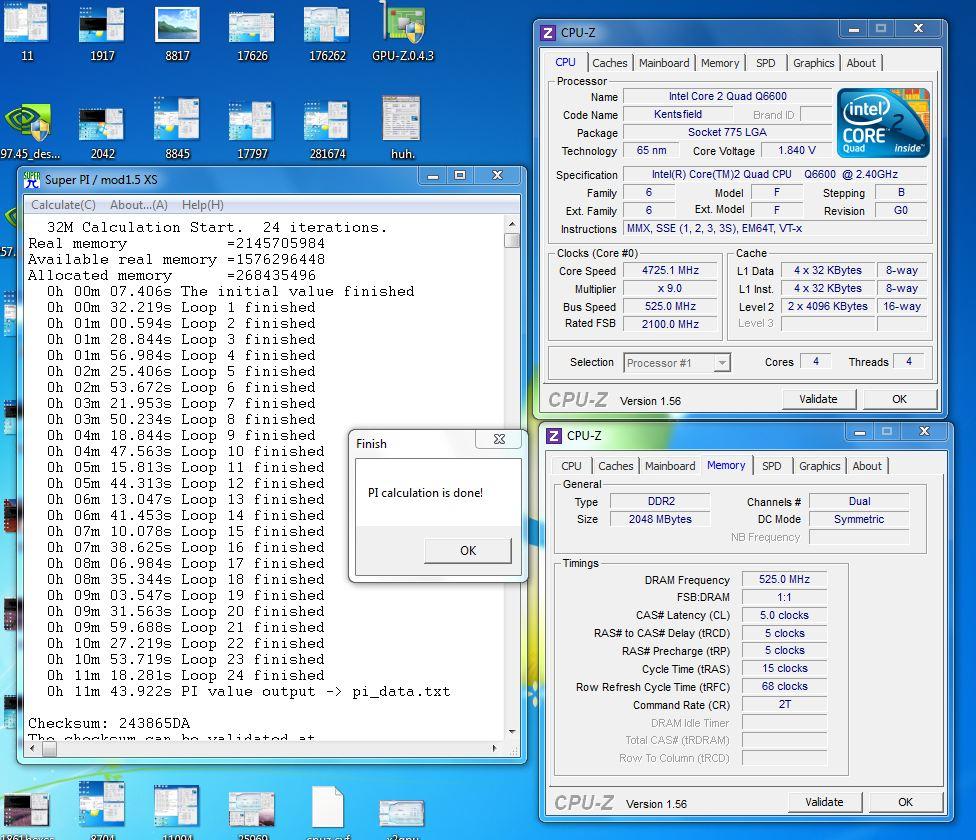This screenshot has height=840, width=976.
Task: Switch to Memory tab in top CPU-Z window
Action: [720, 63]
